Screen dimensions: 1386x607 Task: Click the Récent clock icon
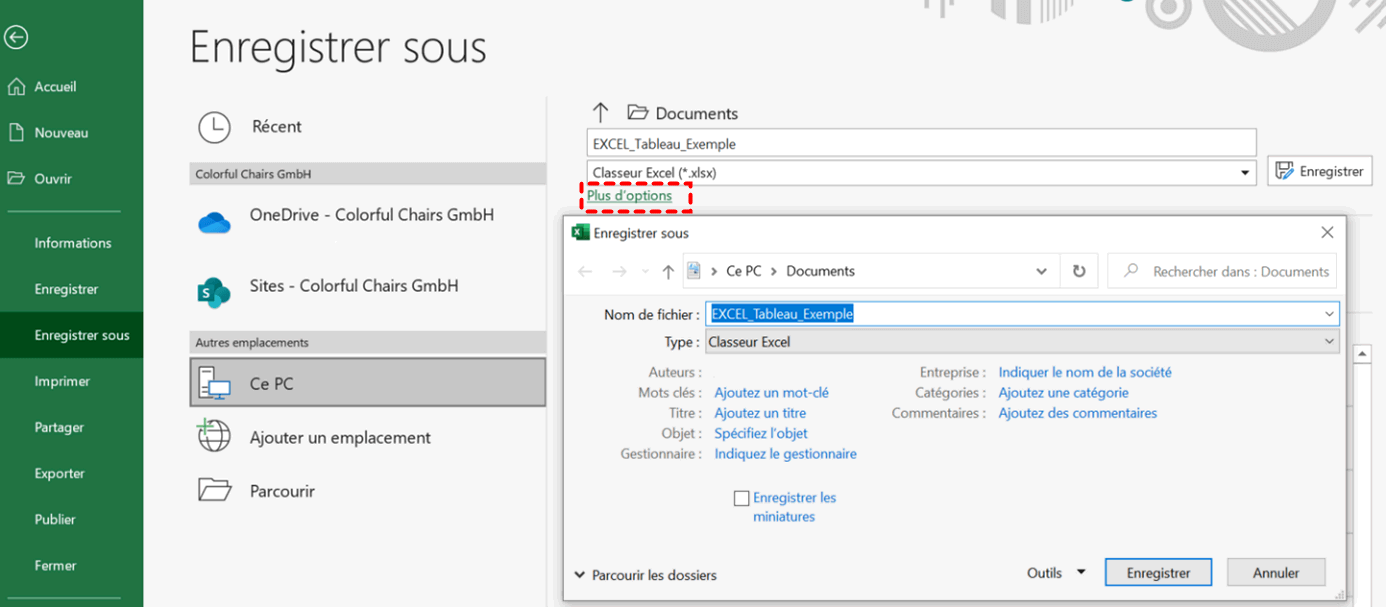(214, 127)
